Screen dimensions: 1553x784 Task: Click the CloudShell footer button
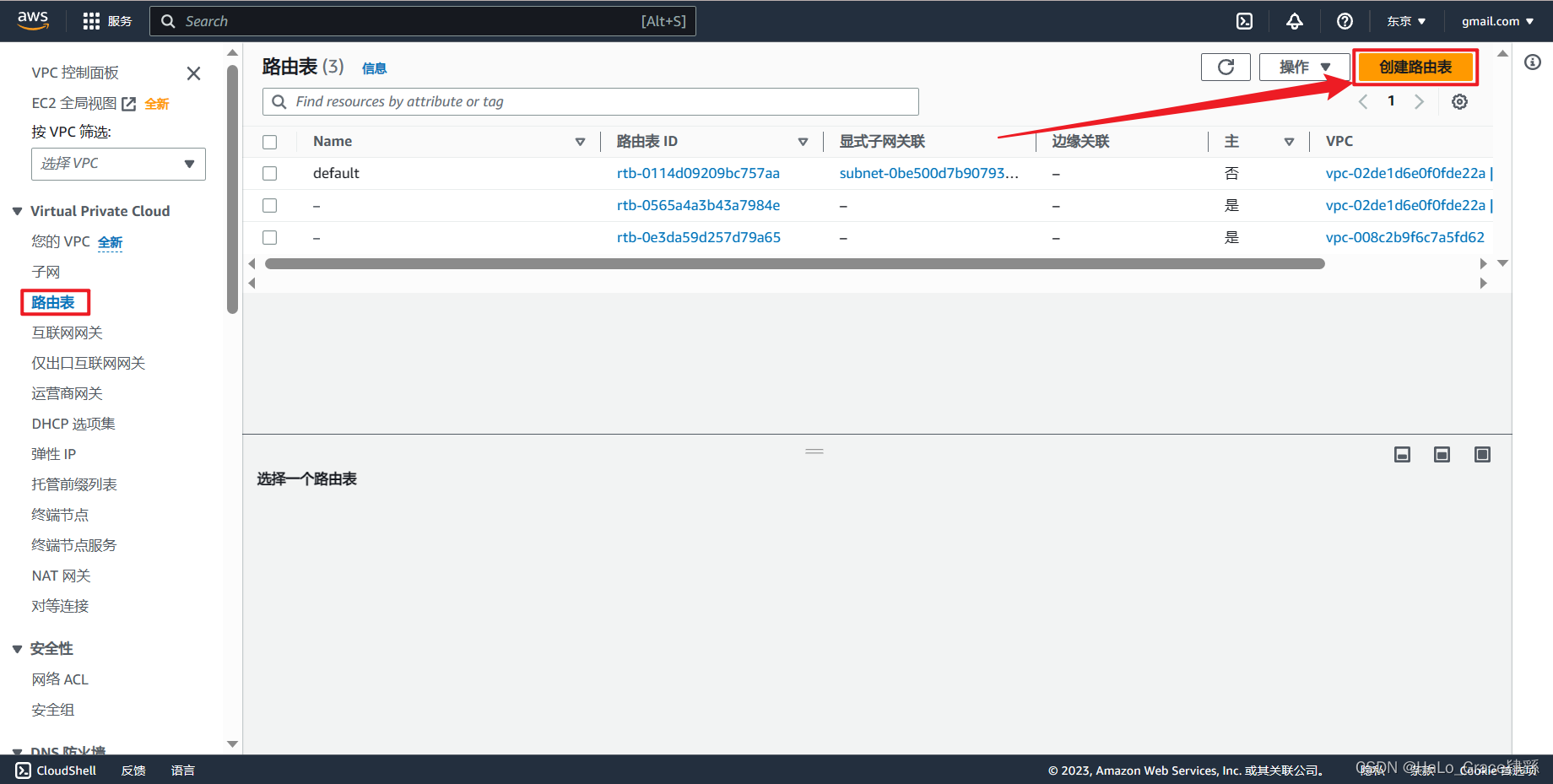tap(56, 770)
